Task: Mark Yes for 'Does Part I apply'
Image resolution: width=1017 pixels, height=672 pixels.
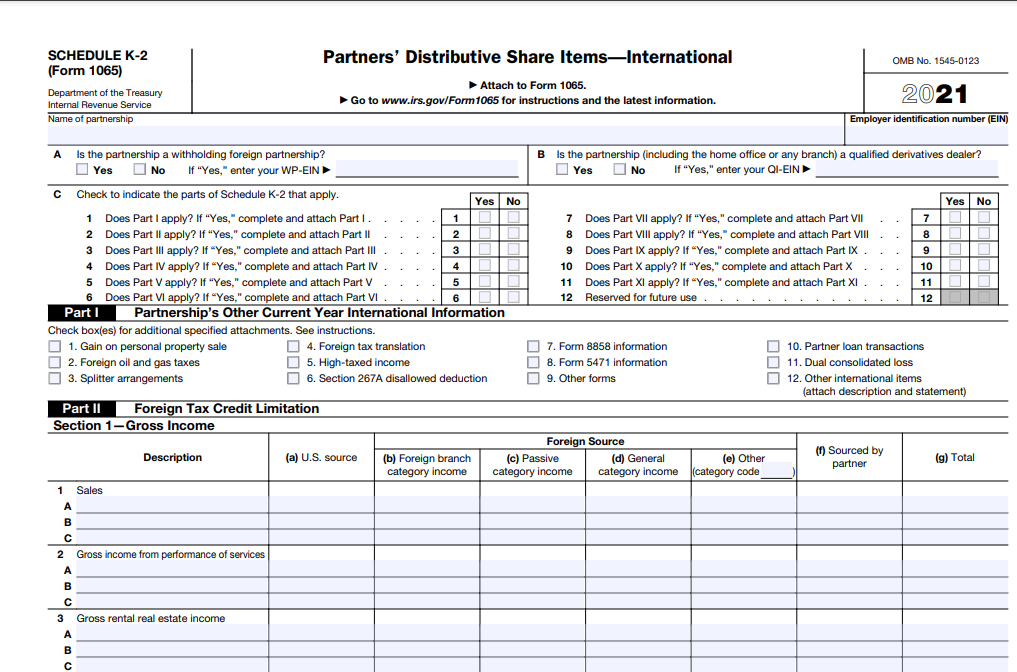Action: [485, 218]
